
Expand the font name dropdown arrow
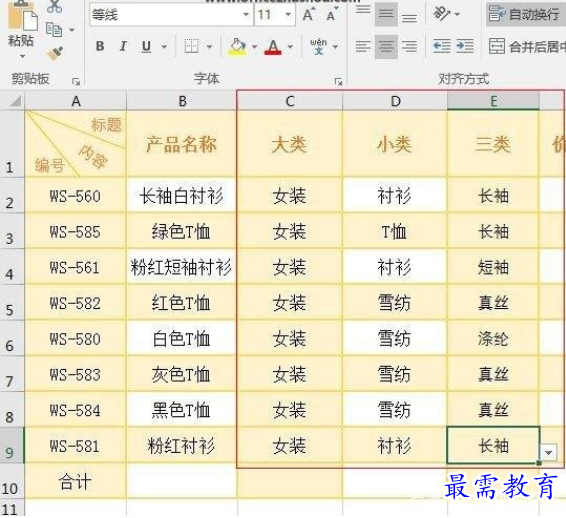[x=247, y=15]
